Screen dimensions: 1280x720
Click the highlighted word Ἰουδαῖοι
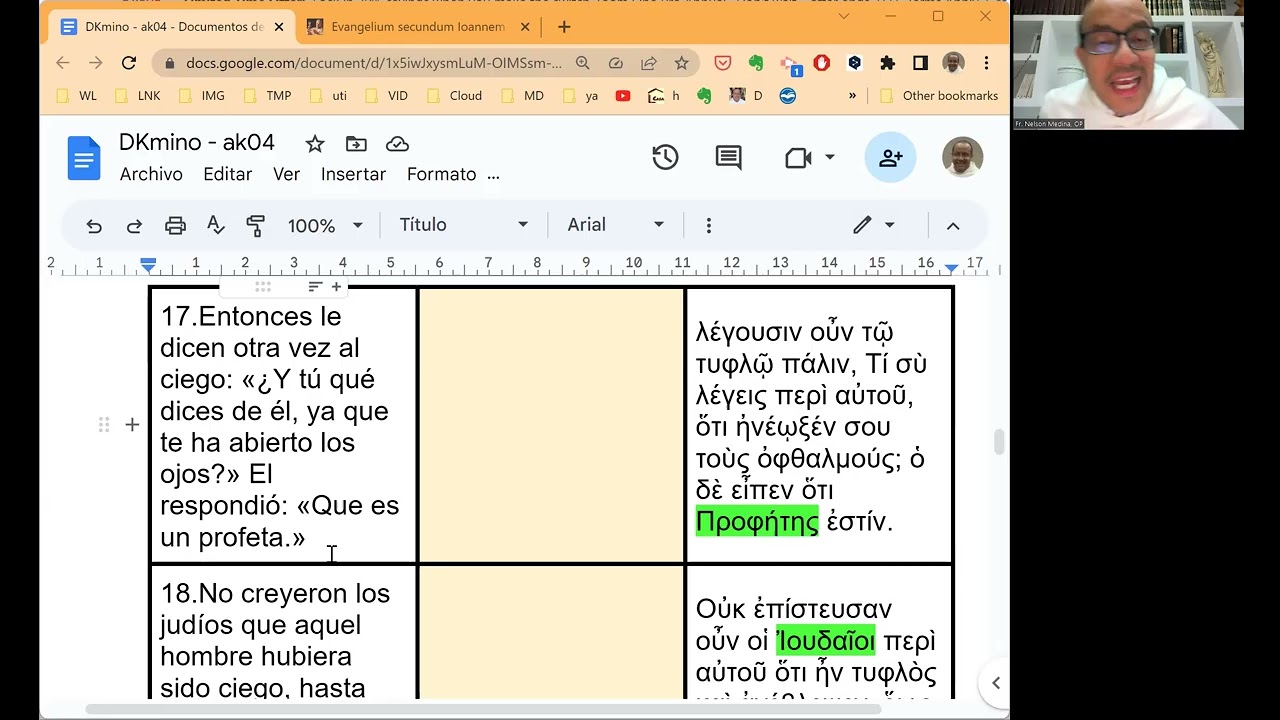825,640
